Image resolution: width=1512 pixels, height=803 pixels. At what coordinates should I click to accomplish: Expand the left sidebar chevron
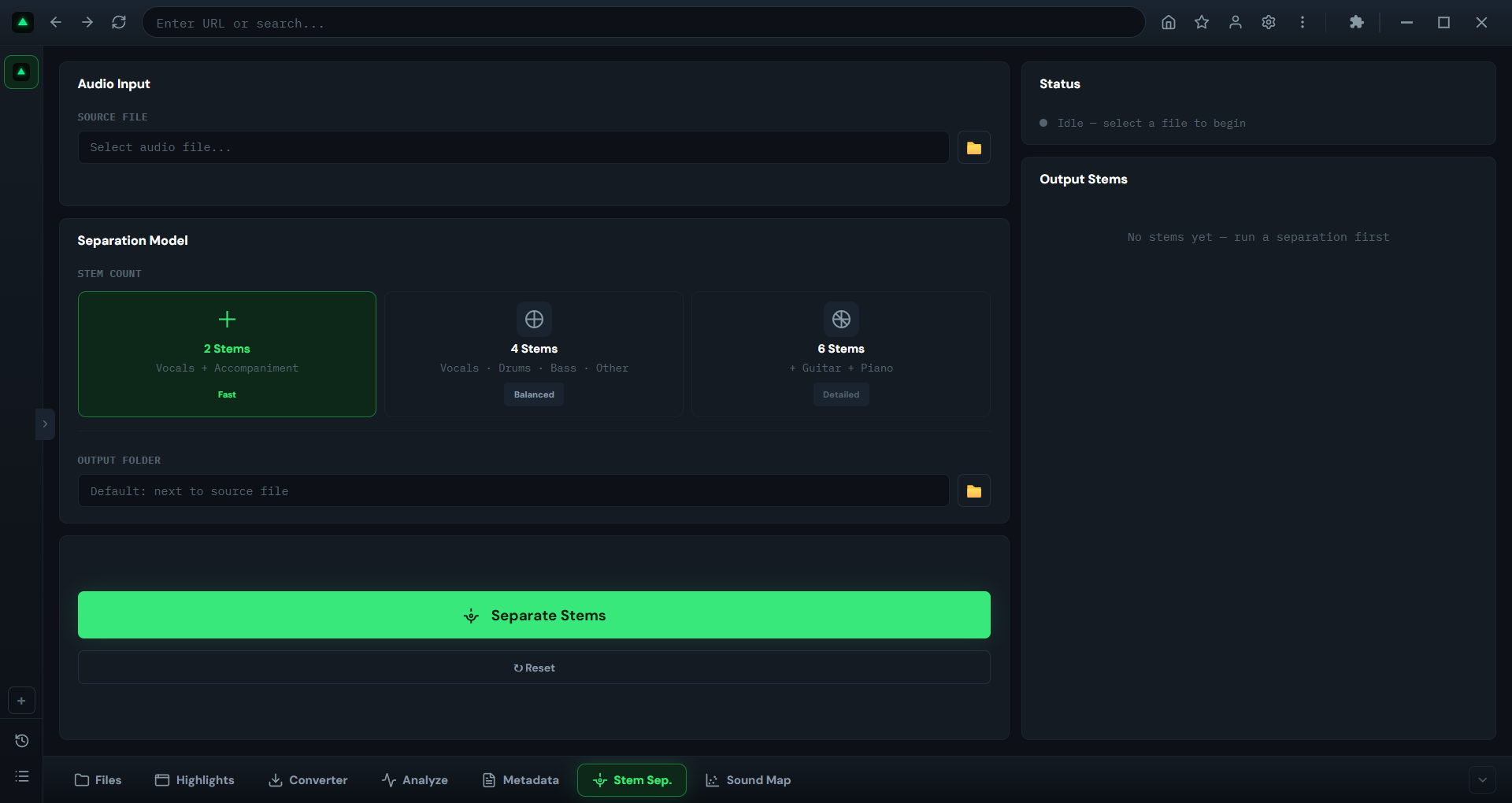pyautogui.click(x=45, y=424)
